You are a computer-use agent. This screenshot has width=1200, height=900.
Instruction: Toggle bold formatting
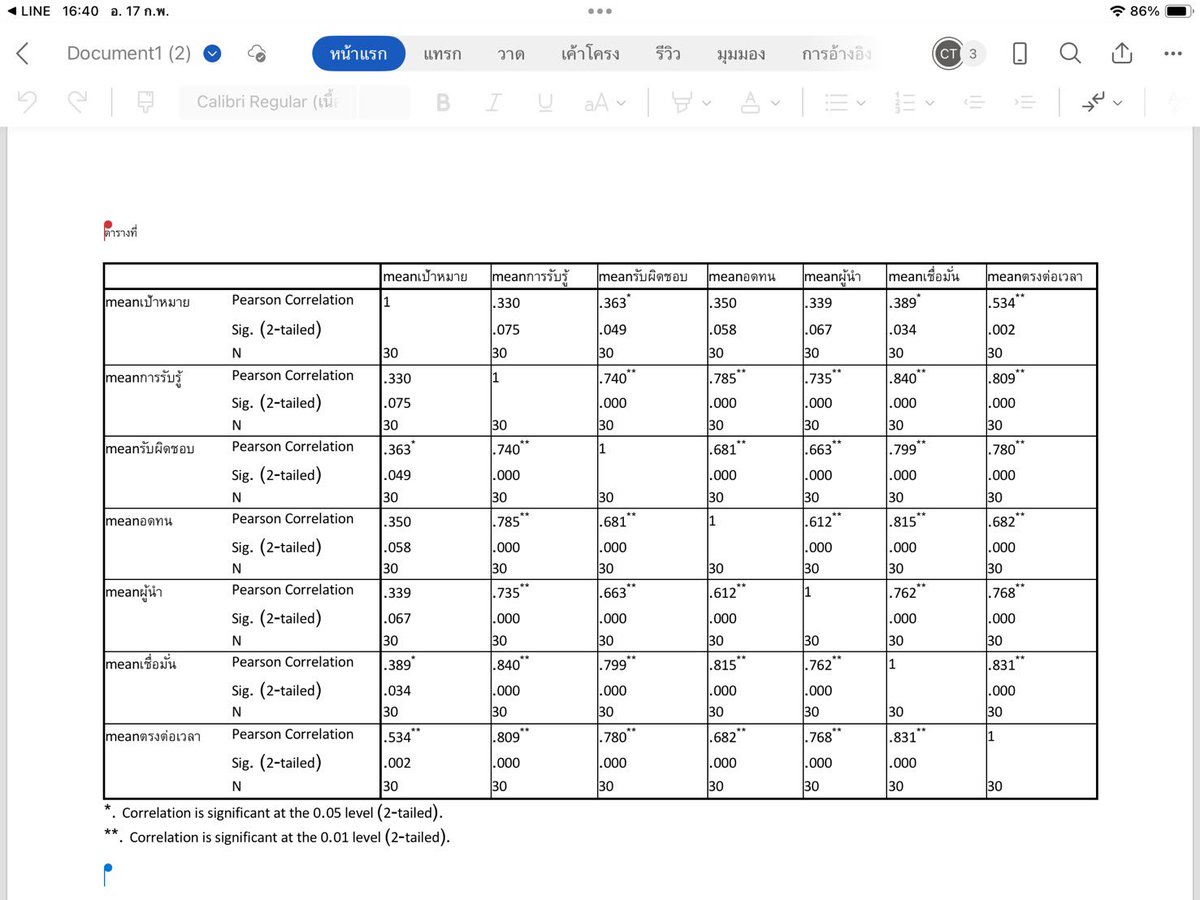click(443, 102)
